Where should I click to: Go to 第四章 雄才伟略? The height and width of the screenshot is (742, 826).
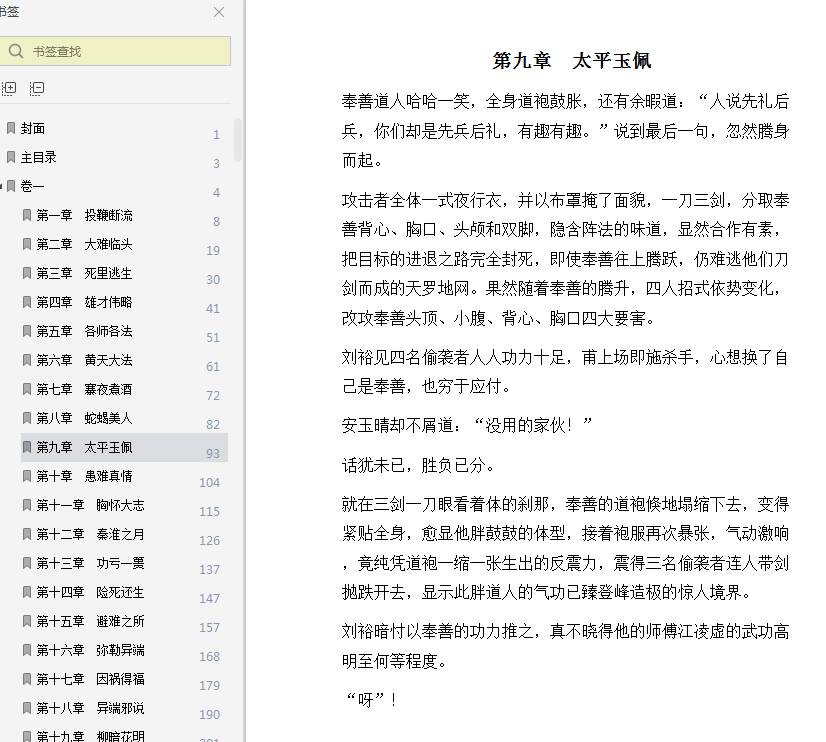(x=84, y=302)
